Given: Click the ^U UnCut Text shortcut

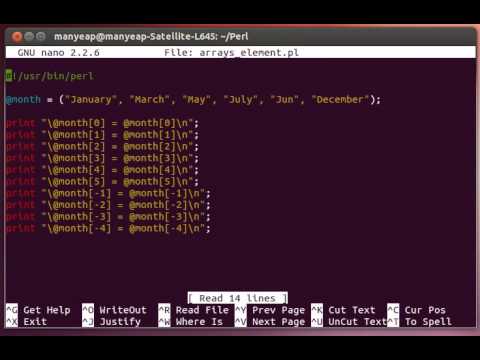Looking at the screenshot, I should [x=349, y=322].
